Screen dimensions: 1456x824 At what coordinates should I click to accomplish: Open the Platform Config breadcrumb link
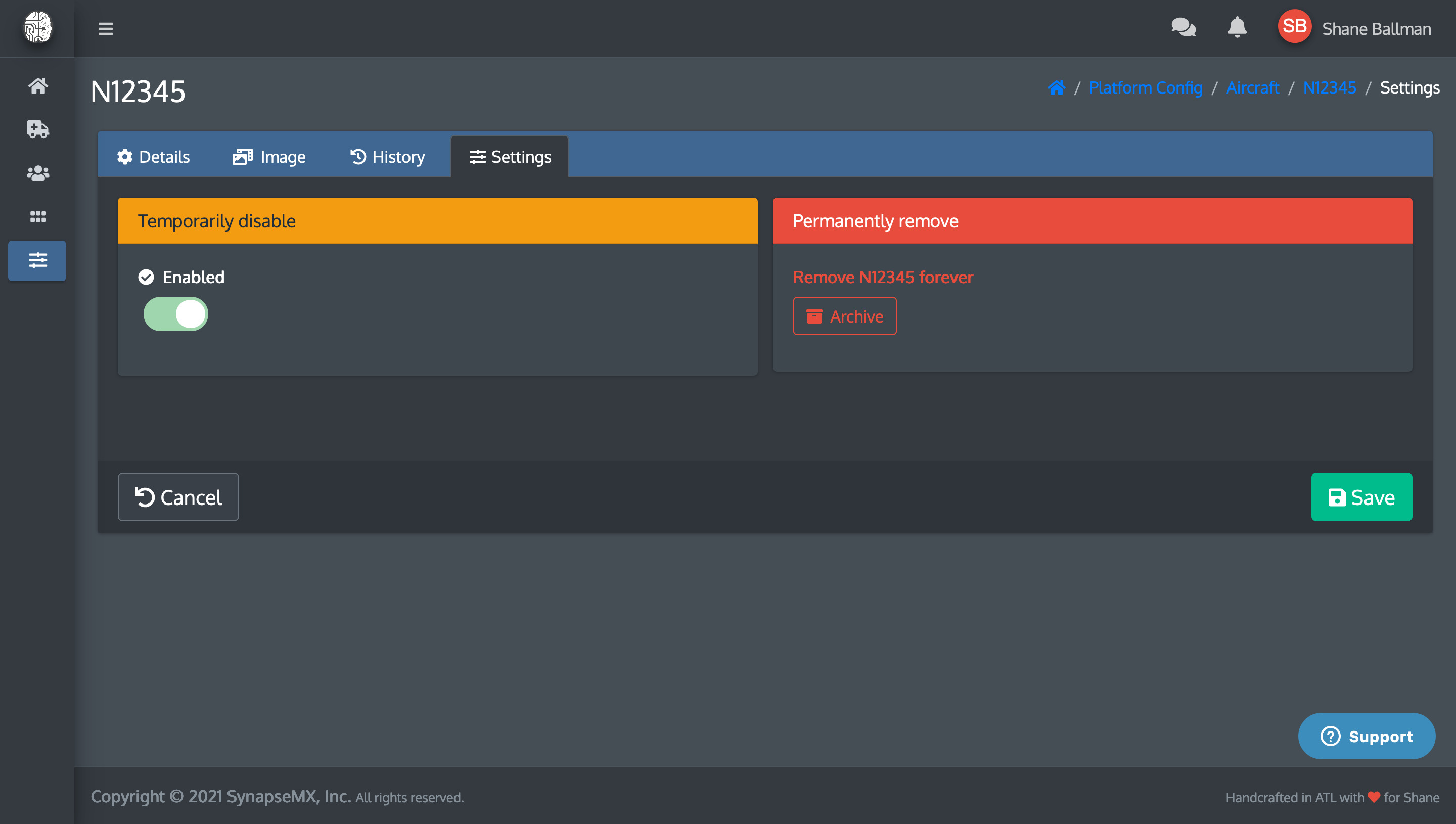(x=1145, y=88)
